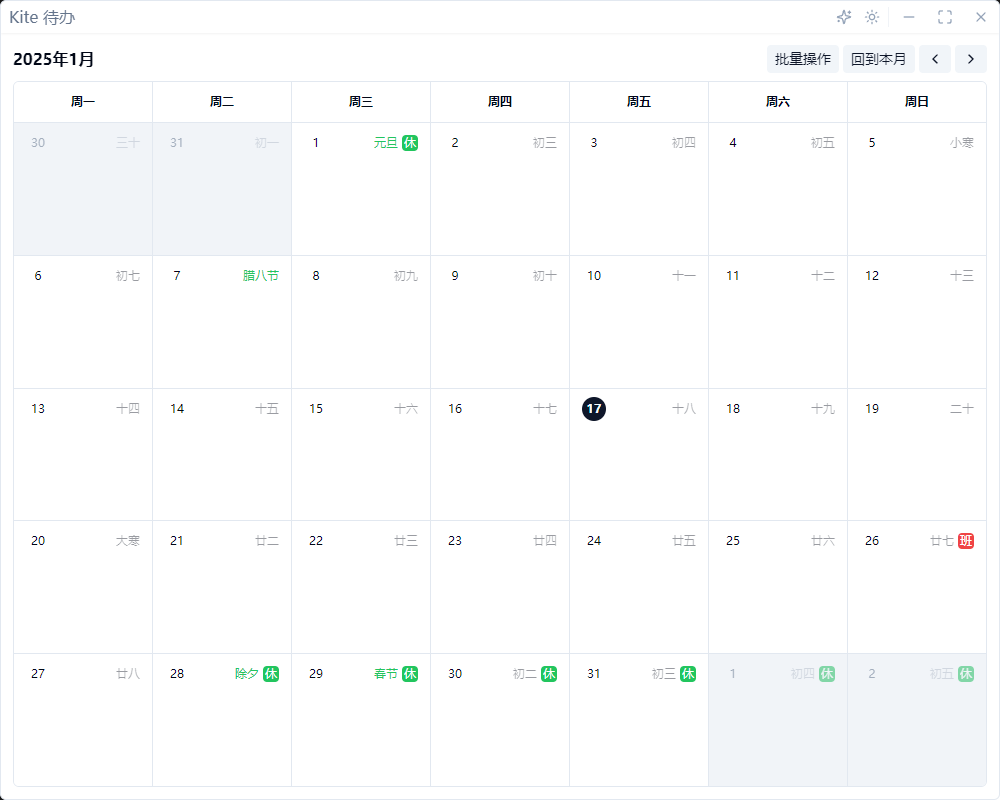Toggle the light/dark theme sun icon
Screen dimensions: 1000x800
click(872, 17)
